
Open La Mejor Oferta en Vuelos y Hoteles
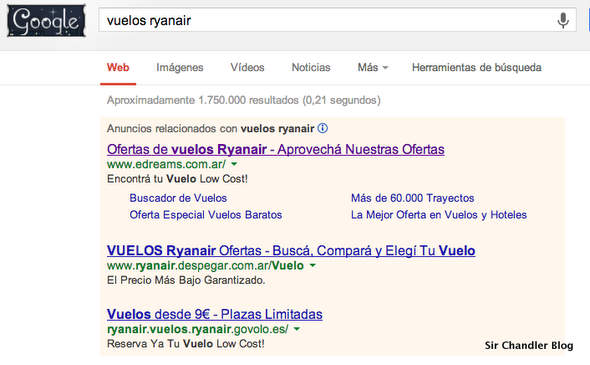439,215
